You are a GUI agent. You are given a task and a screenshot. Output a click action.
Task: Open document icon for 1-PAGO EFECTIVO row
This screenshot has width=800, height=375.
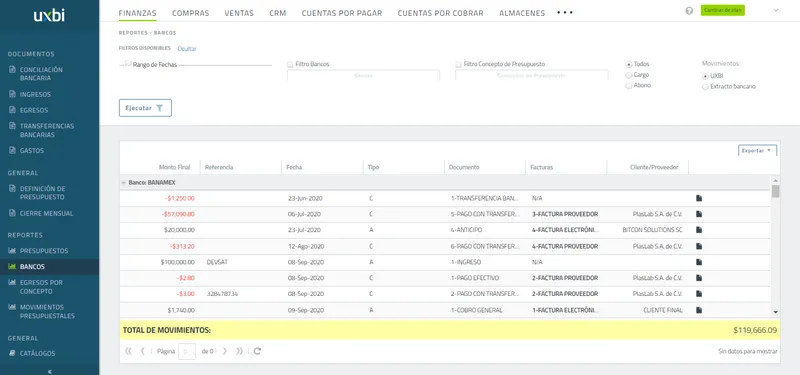pos(699,278)
